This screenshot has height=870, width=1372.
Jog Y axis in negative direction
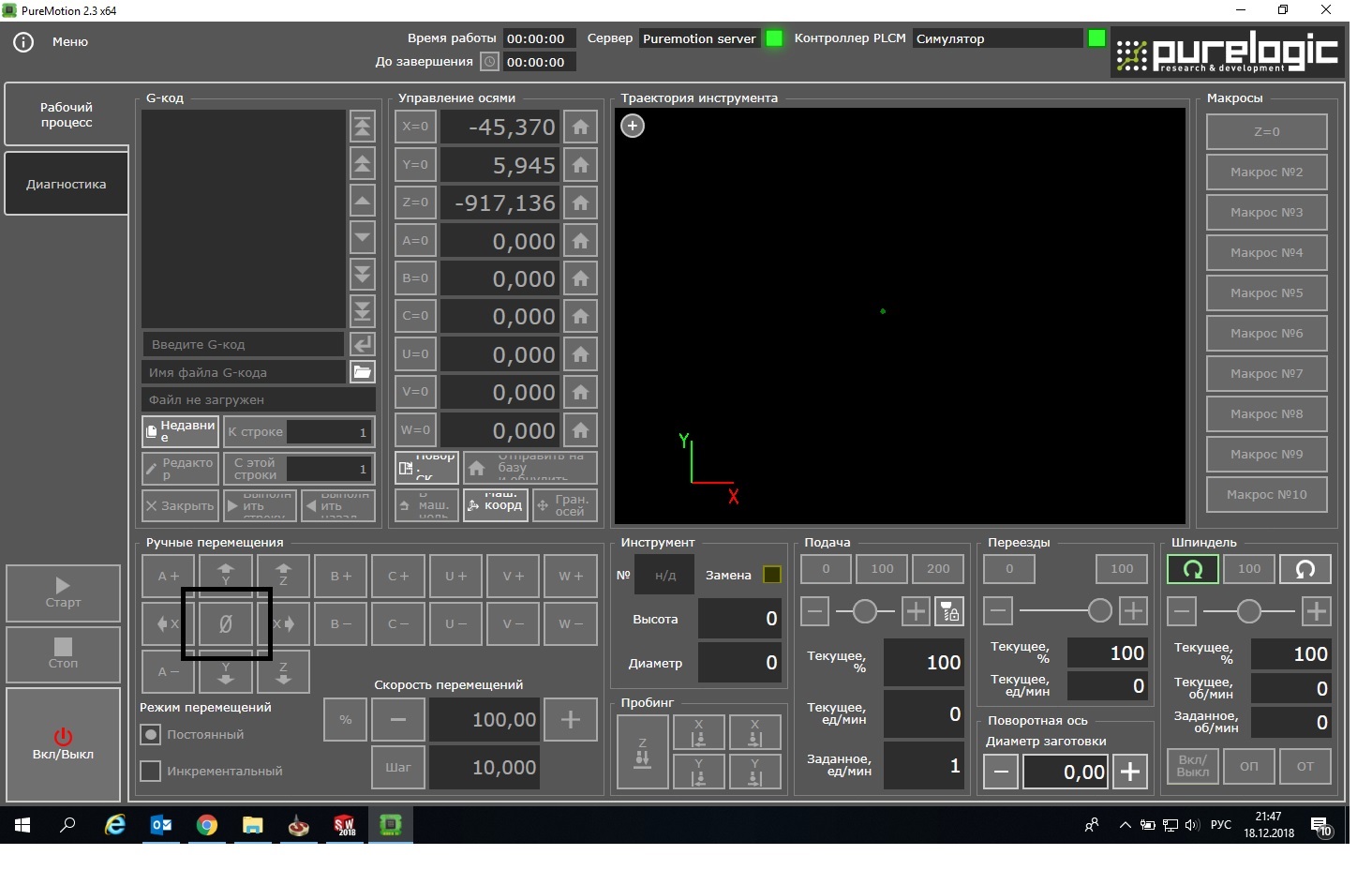(226, 671)
